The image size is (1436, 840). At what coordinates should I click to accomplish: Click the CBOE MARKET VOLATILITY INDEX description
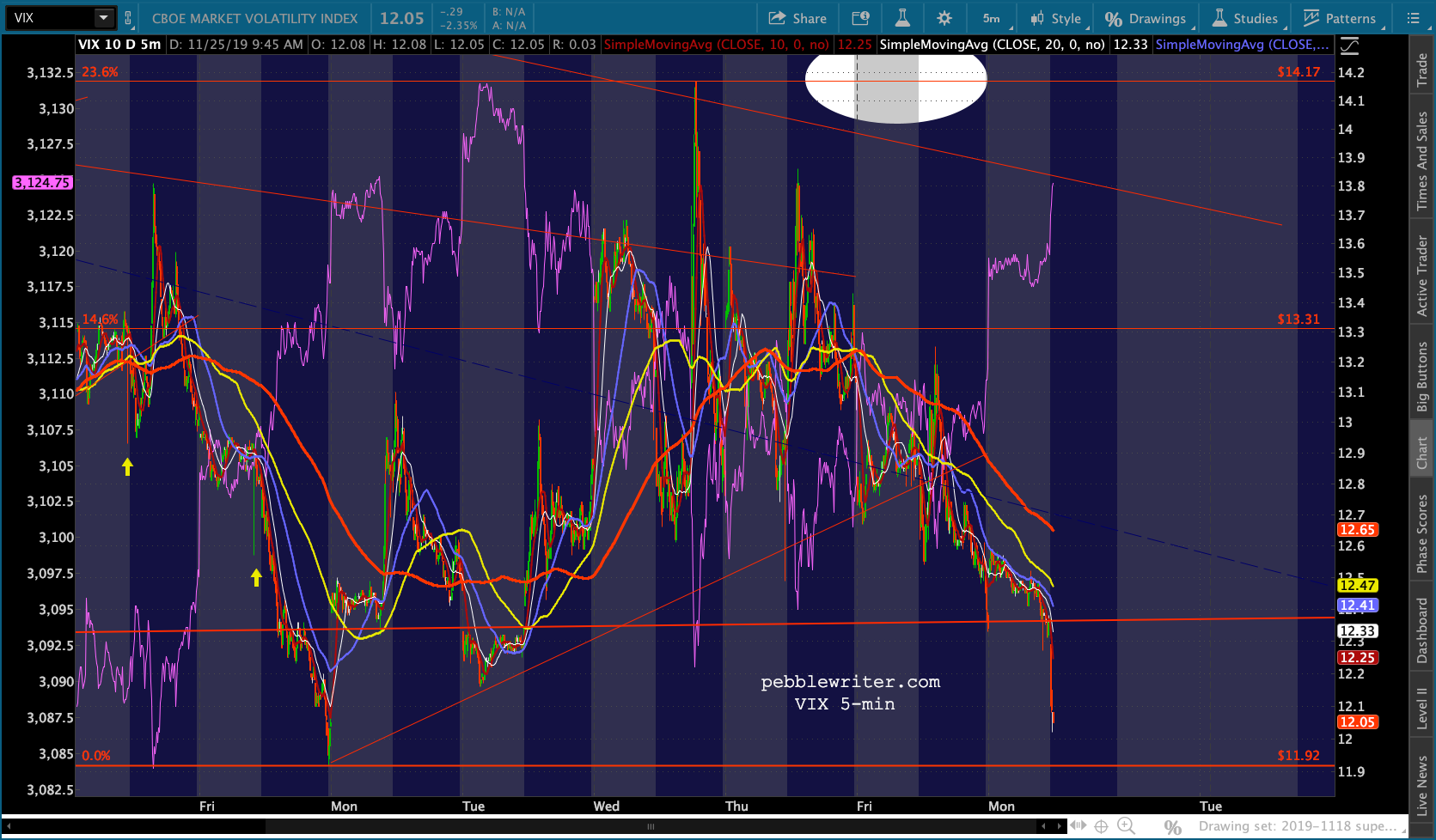click(254, 18)
